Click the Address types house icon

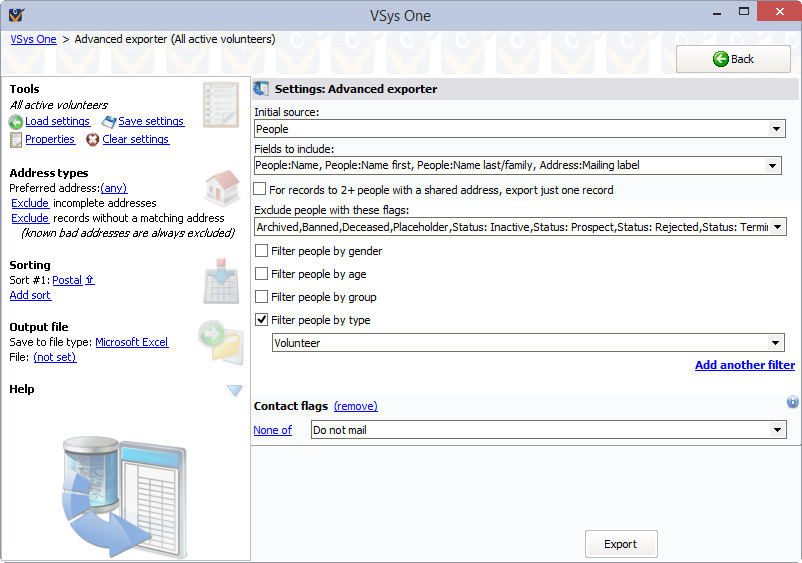click(x=220, y=187)
